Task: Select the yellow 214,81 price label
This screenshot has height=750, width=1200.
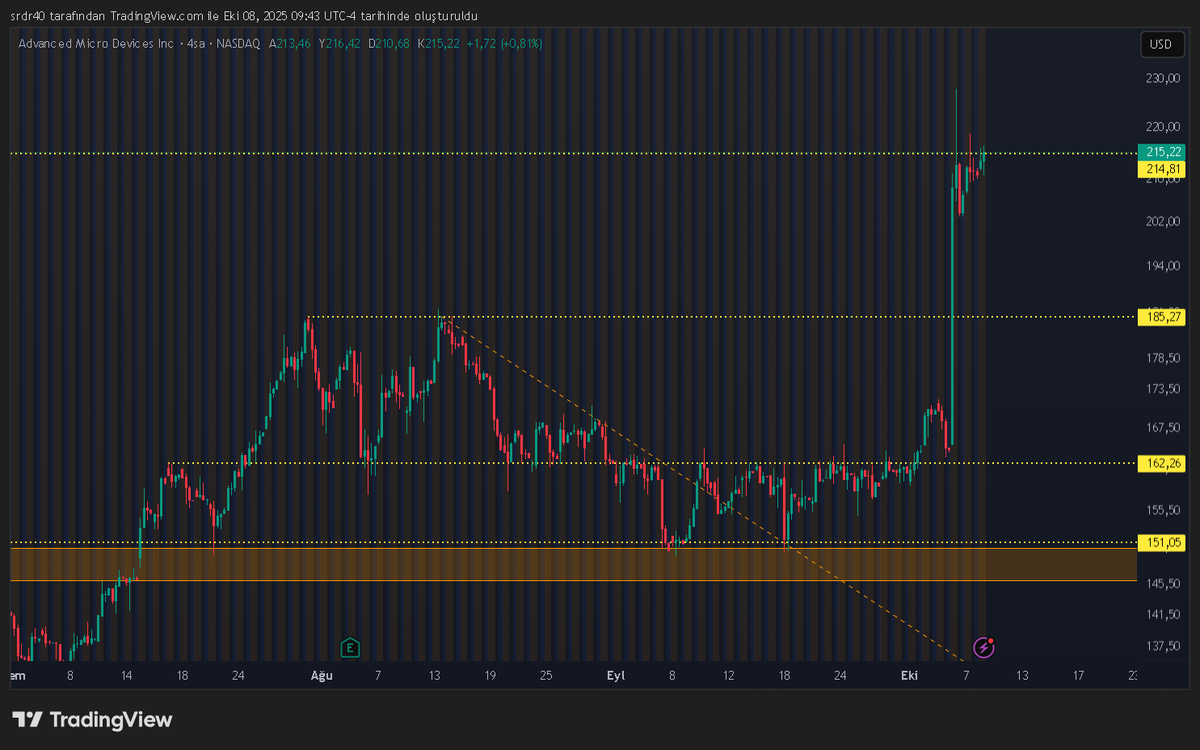Action: click(1161, 169)
